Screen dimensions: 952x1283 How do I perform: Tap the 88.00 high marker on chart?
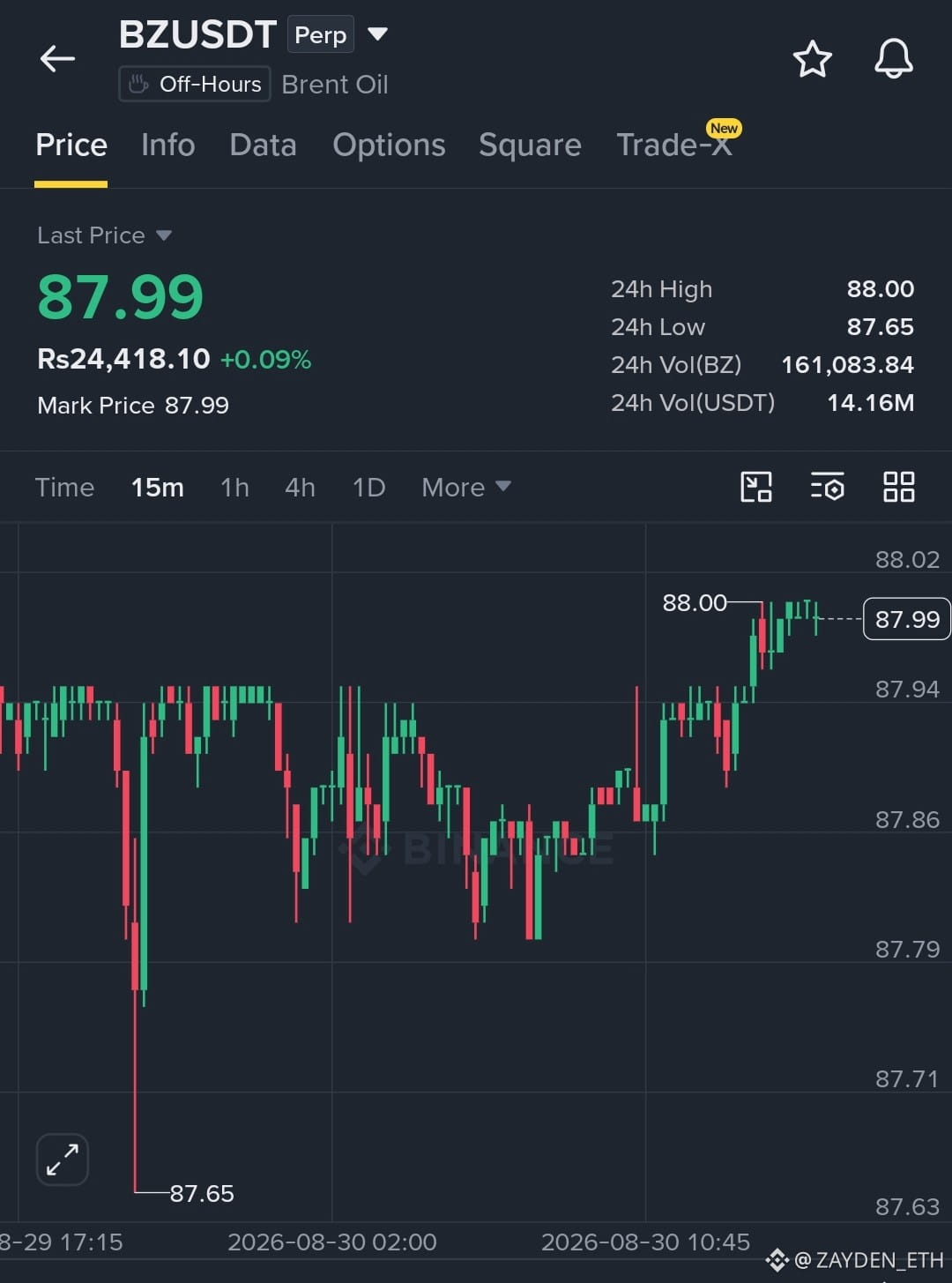[x=695, y=603]
